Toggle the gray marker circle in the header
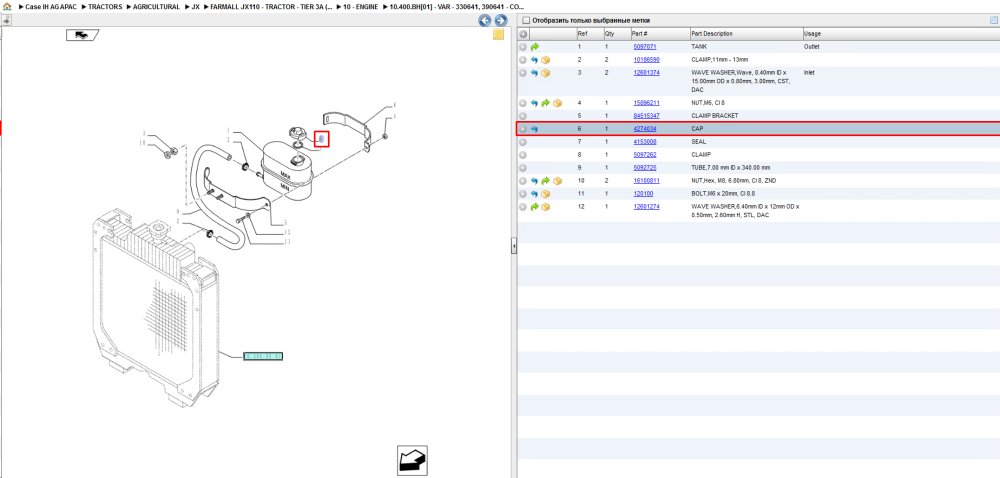The height and width of the screenshot is (478, 1000). 523,34
